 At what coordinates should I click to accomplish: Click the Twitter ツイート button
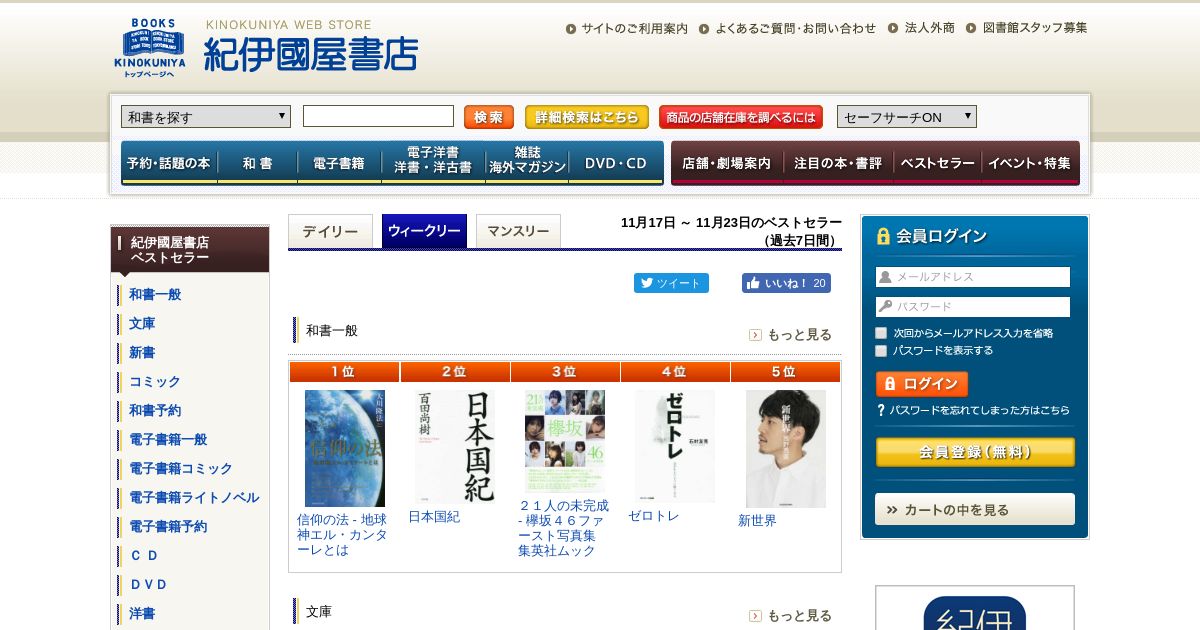point(671,283)
